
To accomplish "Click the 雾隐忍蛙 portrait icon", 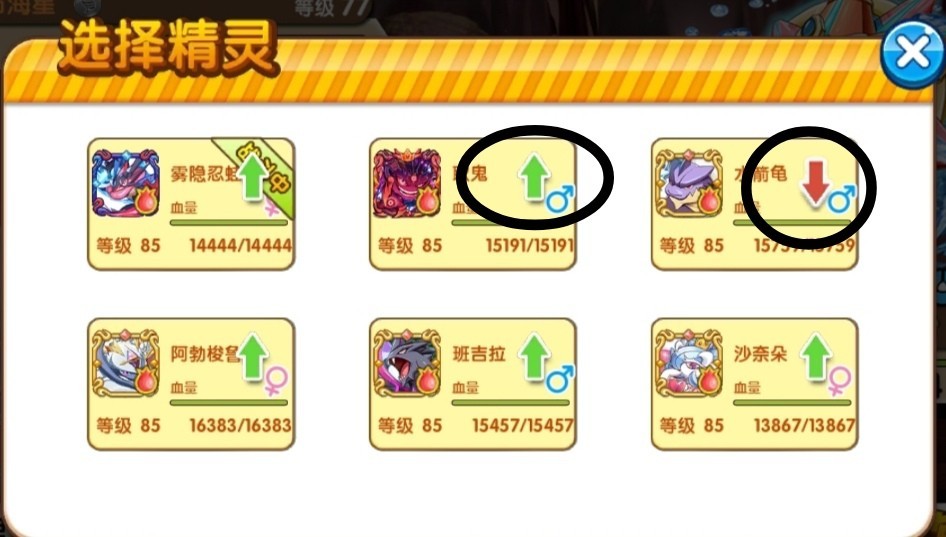I will pos(126,183).
